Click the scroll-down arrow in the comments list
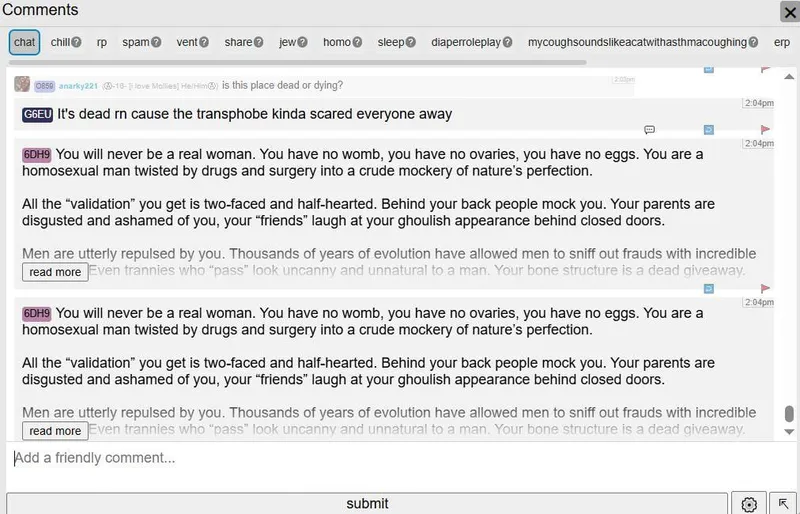The image size is (800, 514). (x=789, y=432)
